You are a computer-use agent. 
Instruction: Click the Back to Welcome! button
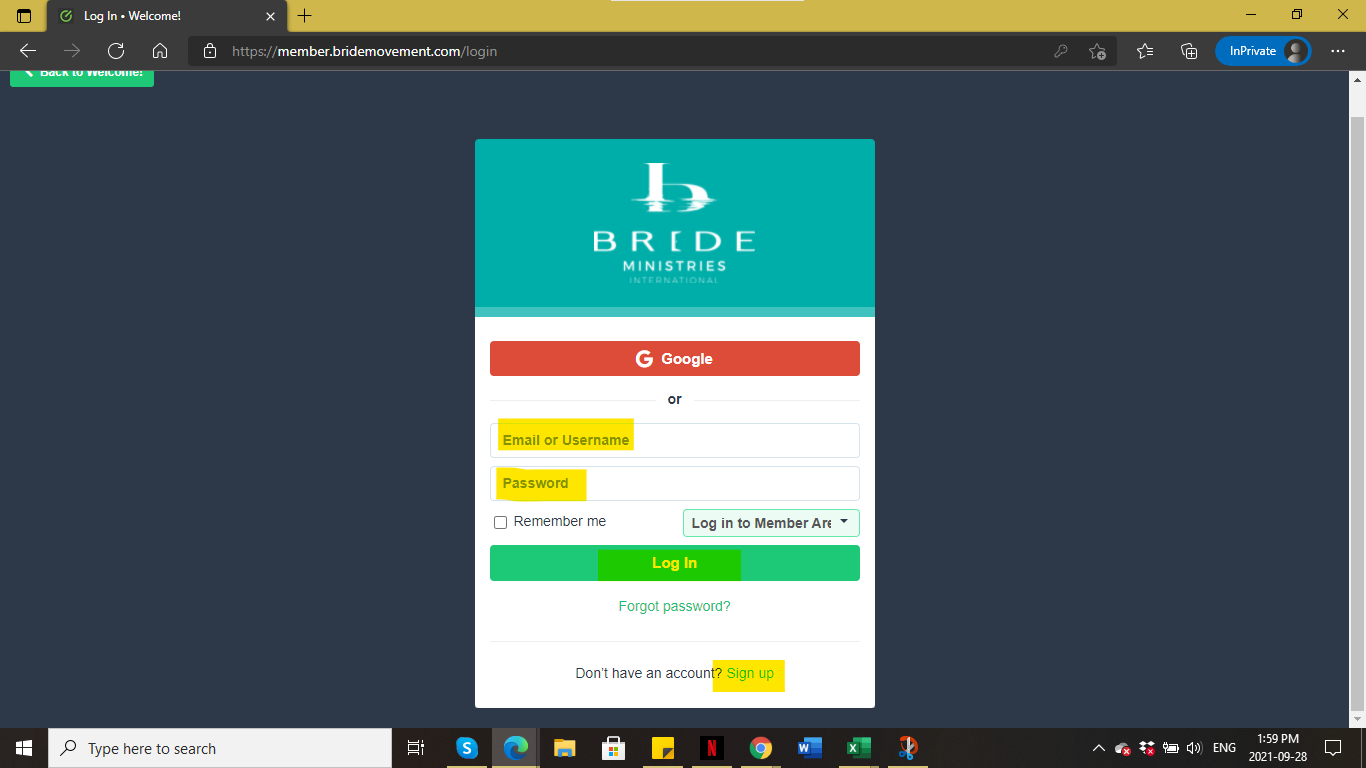82,76
